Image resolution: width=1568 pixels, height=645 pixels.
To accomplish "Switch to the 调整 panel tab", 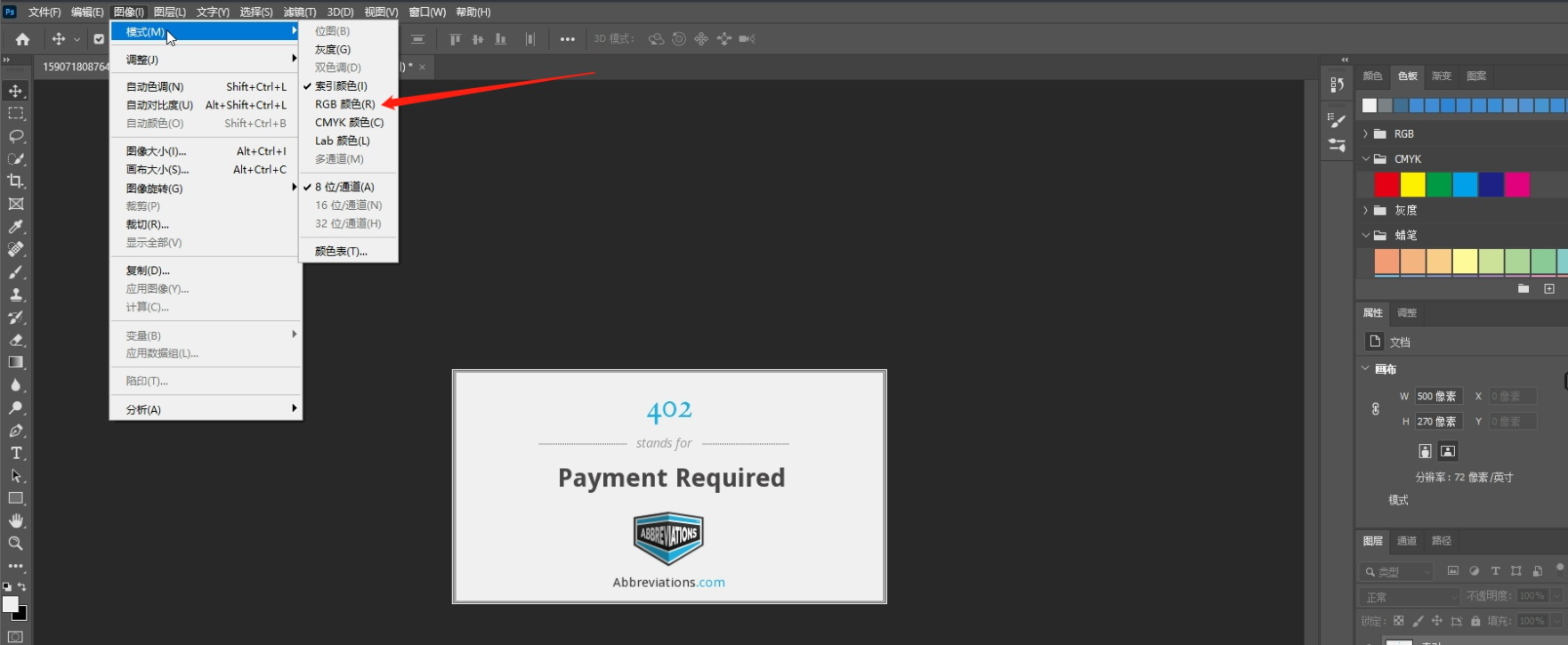I will [x=1407, y=313].
